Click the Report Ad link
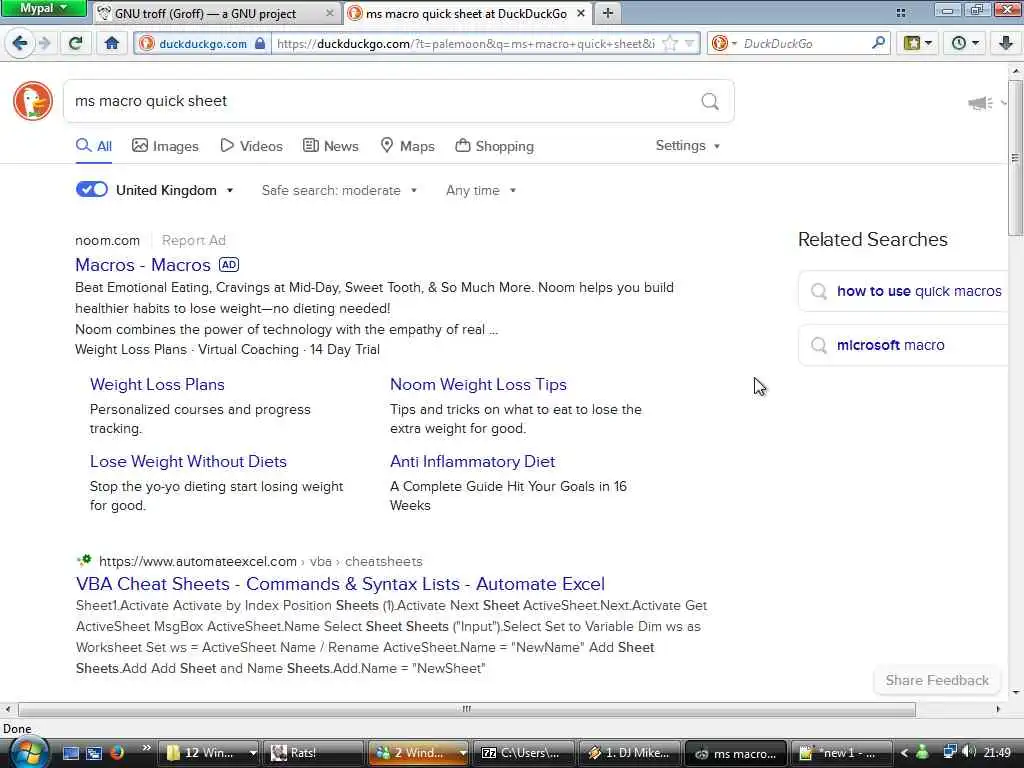 [194, 240]
